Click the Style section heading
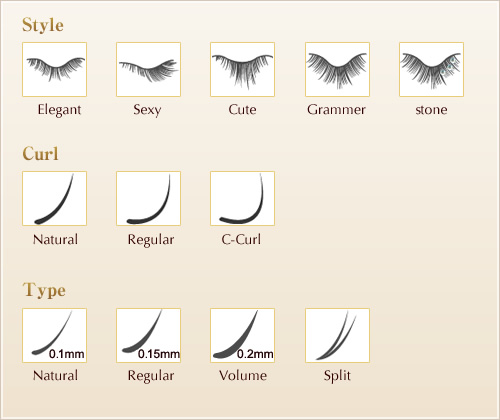This screenshot has width=500, height=420. 43,25
